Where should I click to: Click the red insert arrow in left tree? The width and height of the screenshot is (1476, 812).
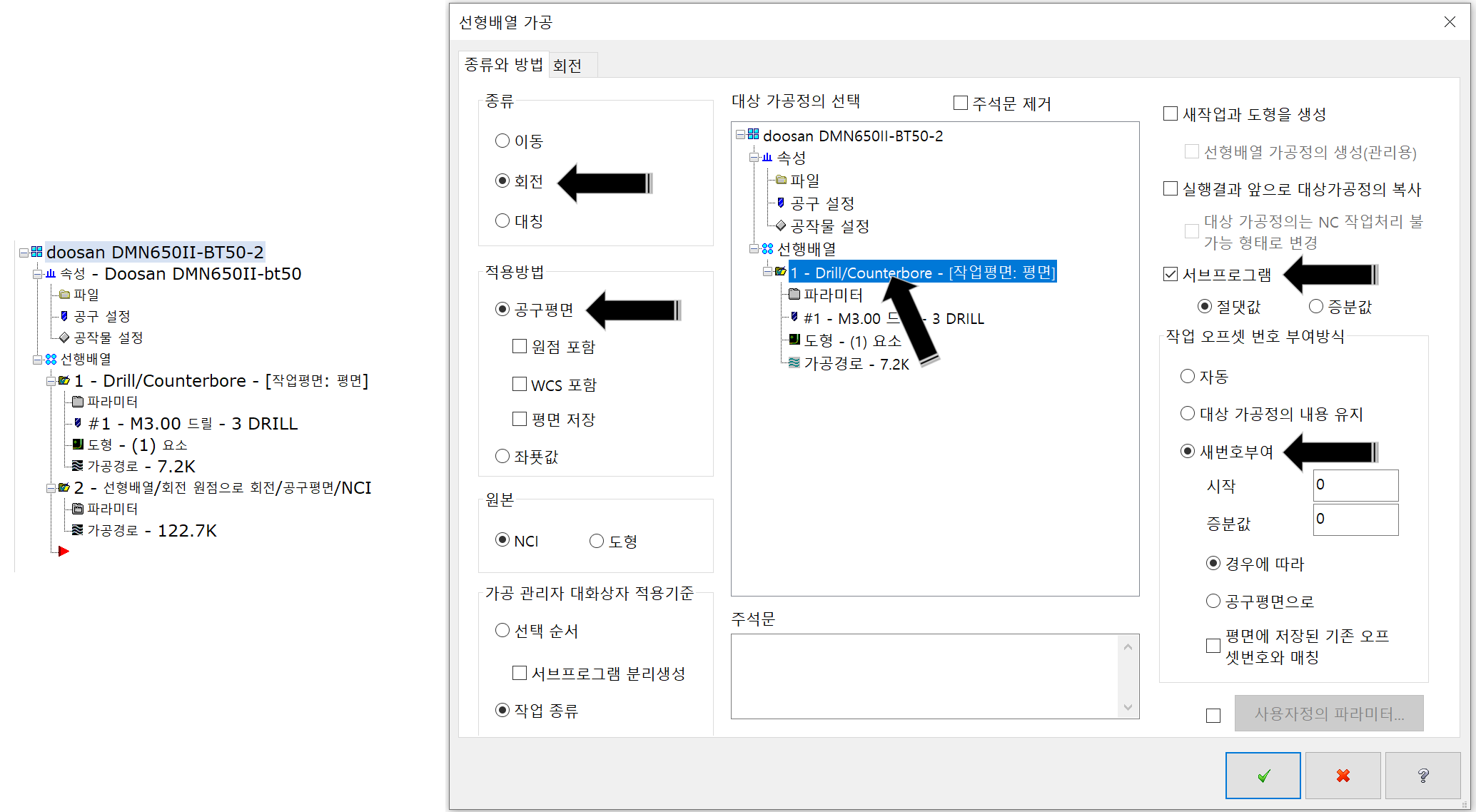tap(64, 551)
